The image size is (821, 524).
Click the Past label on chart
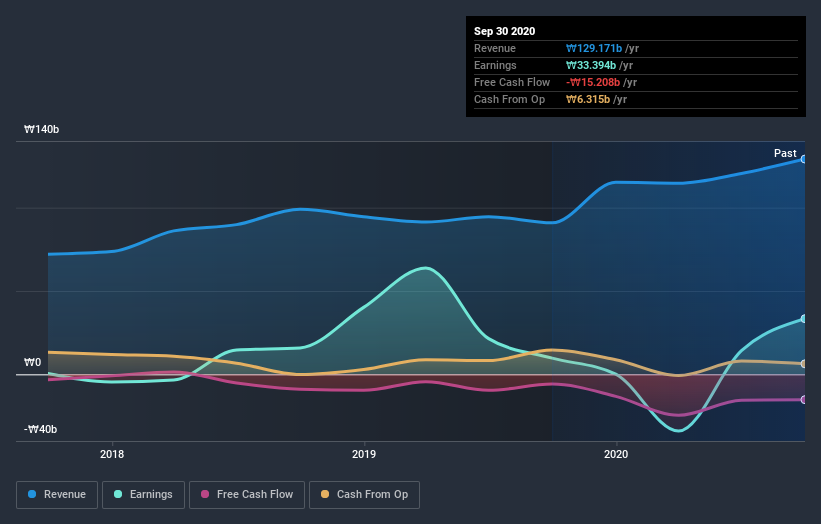tap(785, 153)
